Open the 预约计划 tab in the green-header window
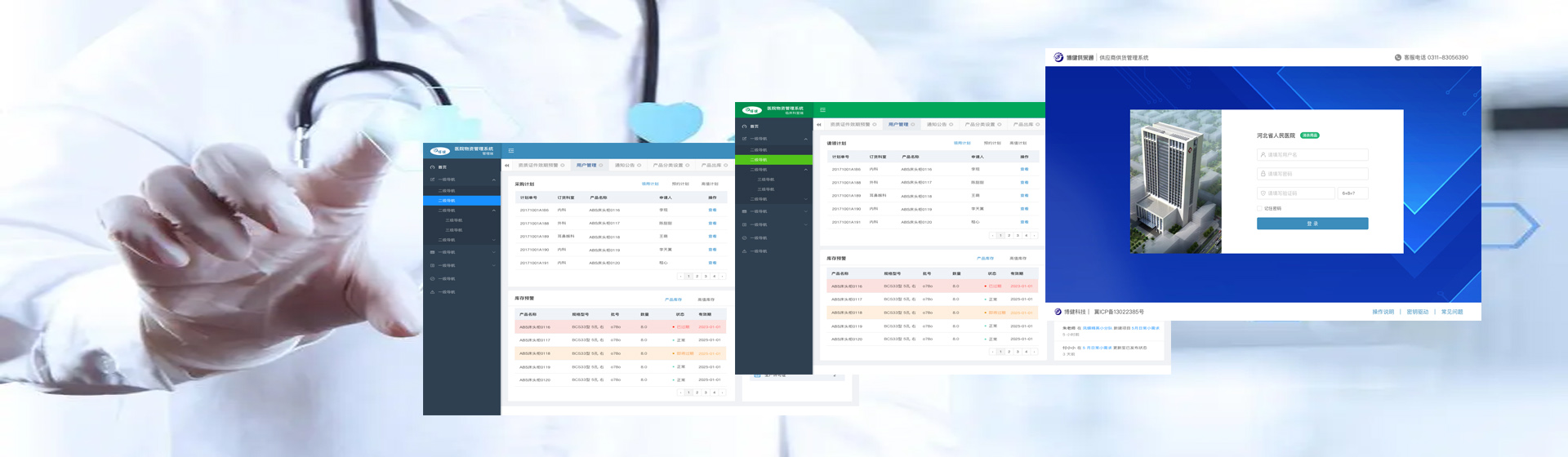Image resolution: width=1568 pixels, height=457 pixels. pyautogui.click(x=992, y=144)
